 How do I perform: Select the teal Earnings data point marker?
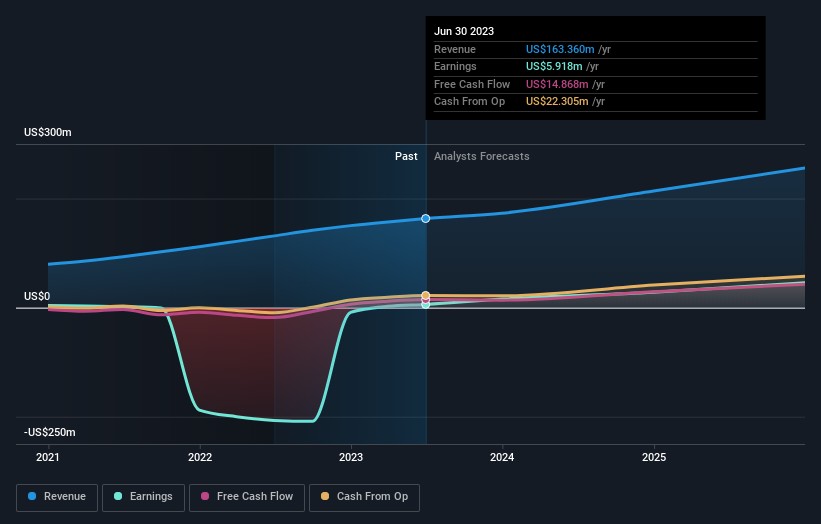click(x=426, y=305)
